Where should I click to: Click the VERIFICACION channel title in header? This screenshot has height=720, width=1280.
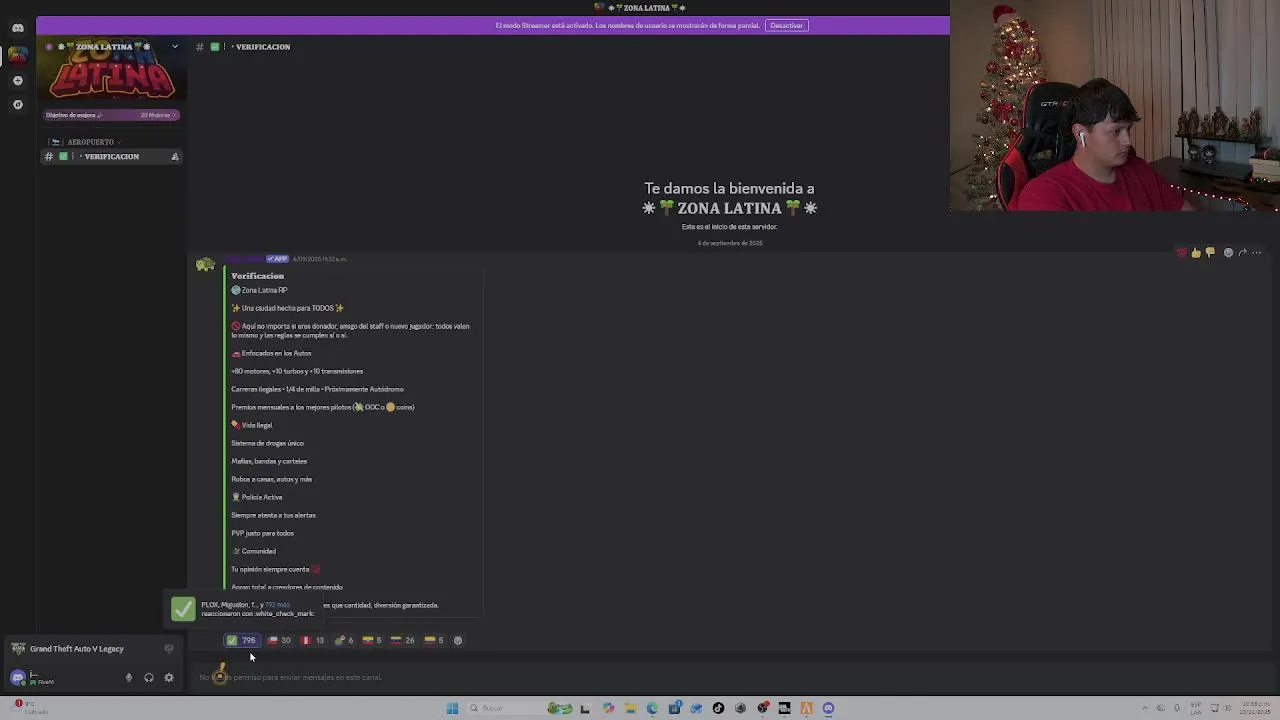click(263, 47)
